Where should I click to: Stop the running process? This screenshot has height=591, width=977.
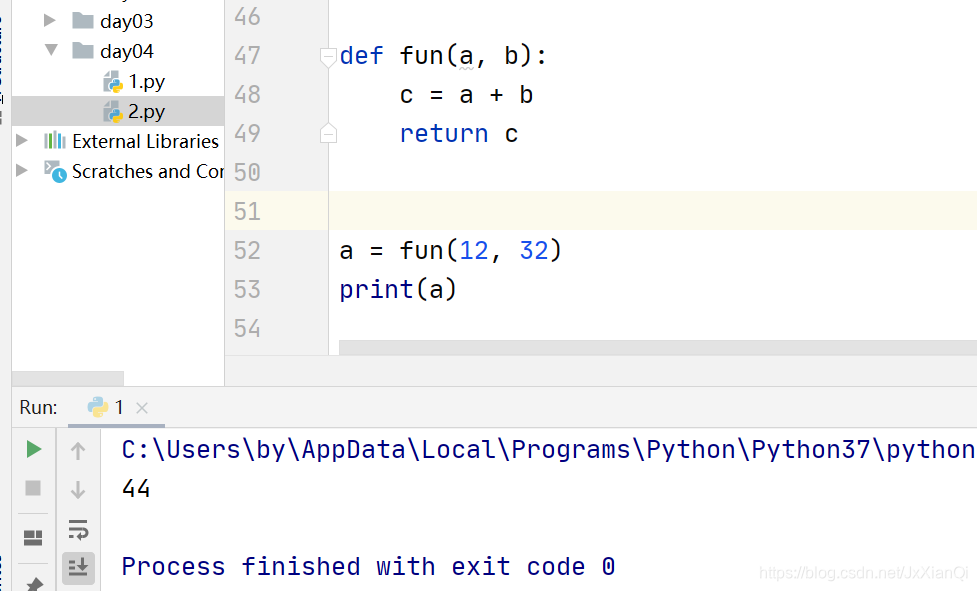(x=33, y=488)
